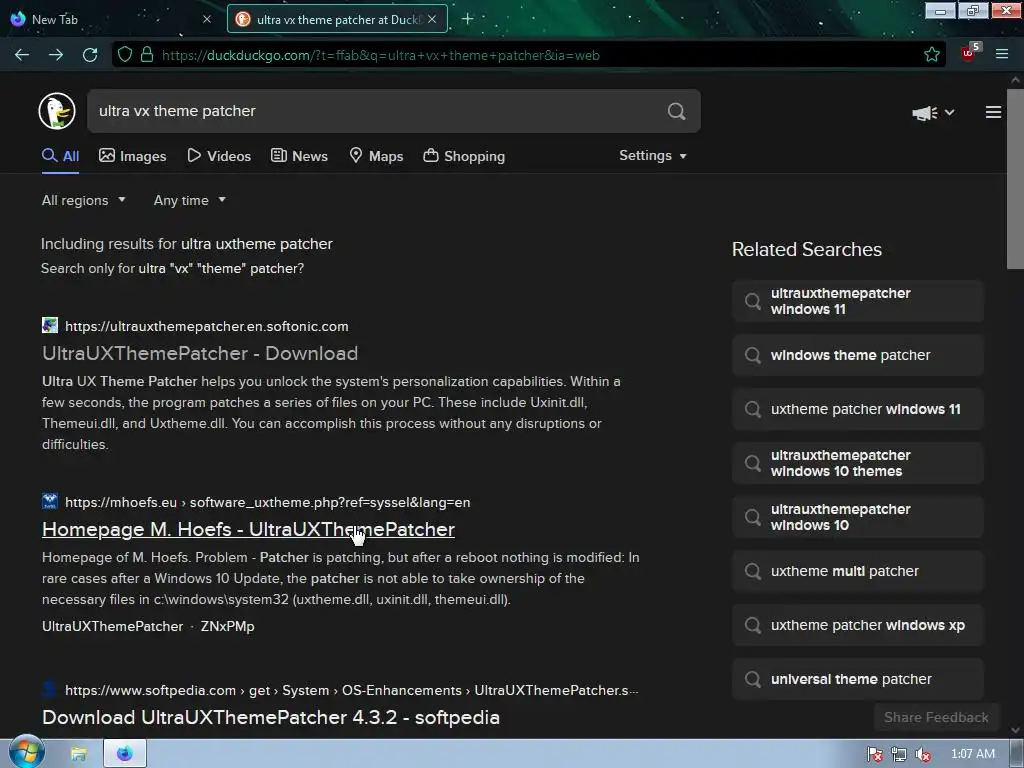The height and width of the screenshot is (768, 1024).
Task: Bookmark this page with the star icon
Action: tap(932, 55)
